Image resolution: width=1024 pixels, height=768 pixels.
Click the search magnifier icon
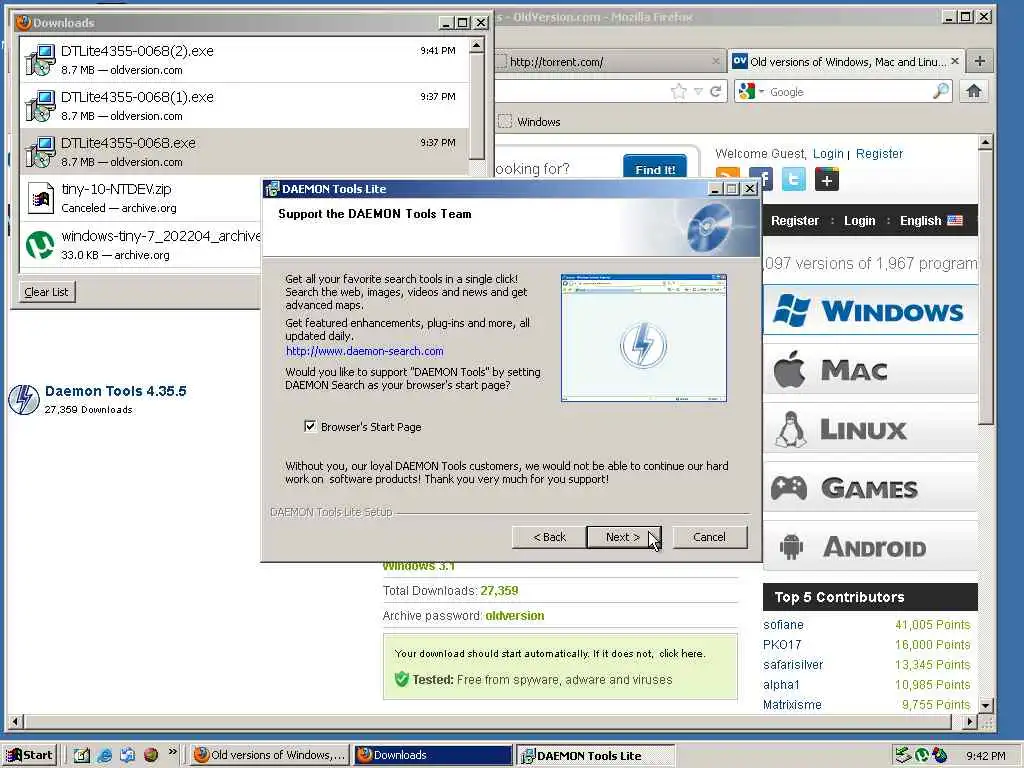[940, 91]
